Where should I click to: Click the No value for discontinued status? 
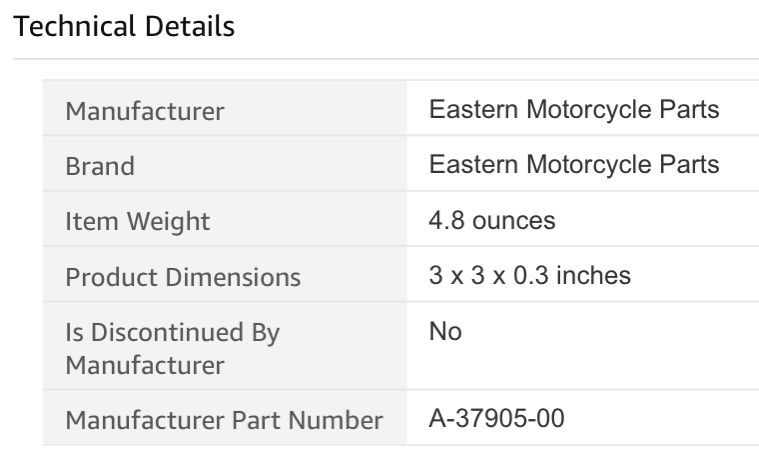click(x=445, y=331)
